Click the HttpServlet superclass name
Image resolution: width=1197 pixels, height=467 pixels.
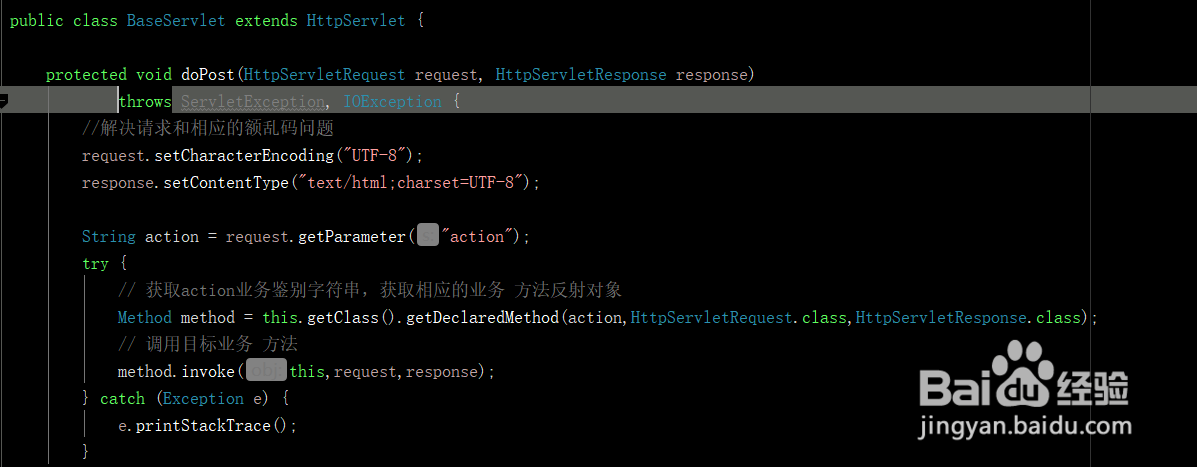(x=356, y=21)
